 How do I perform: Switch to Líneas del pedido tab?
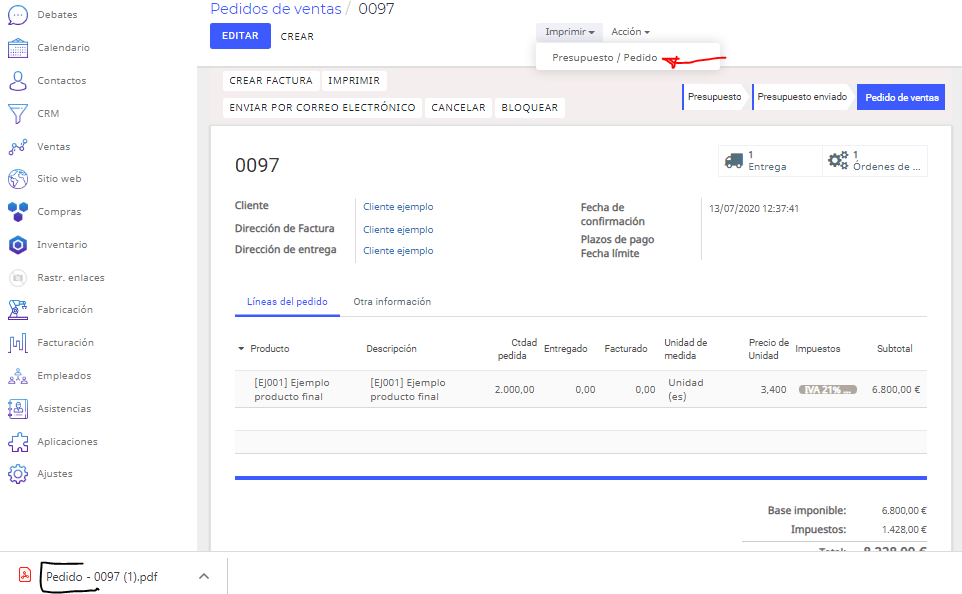(287, 302)
